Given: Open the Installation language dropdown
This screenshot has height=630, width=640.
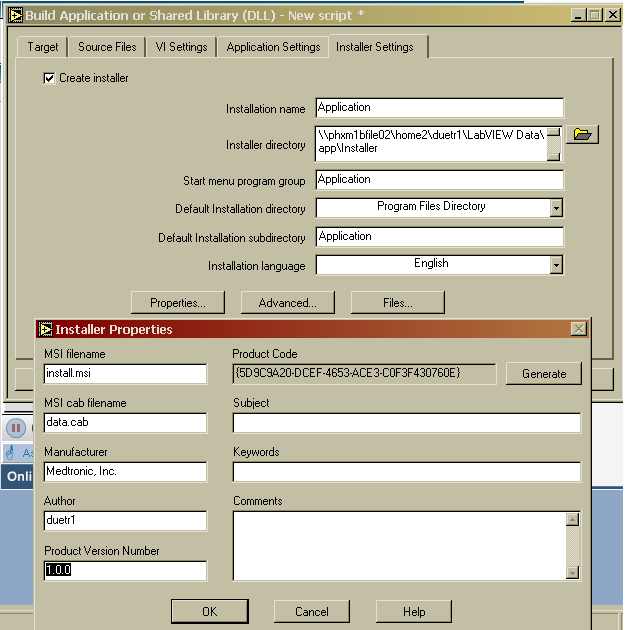Looking at the screenshot, I should click(x=555, y=265).
